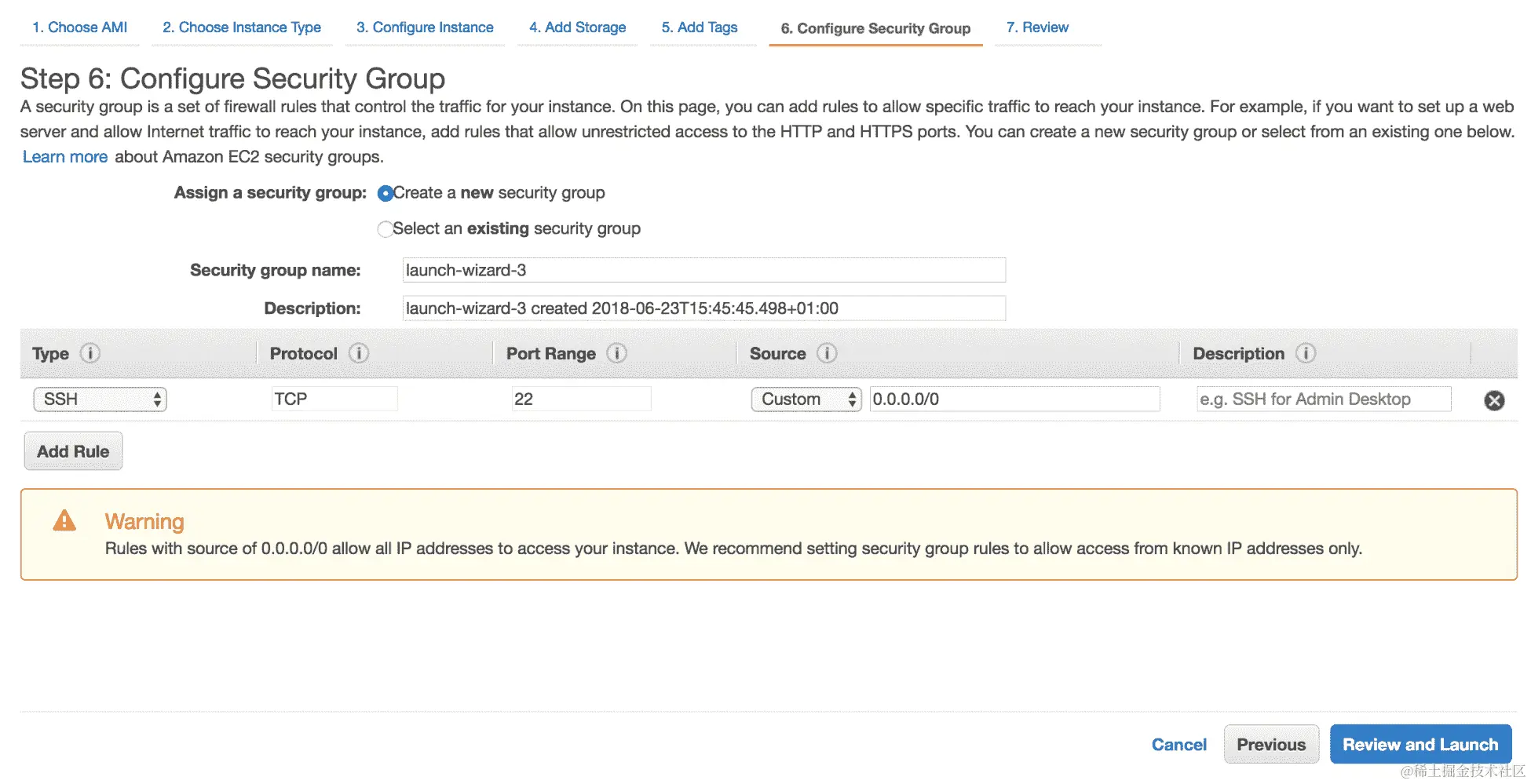The width and height of the screenshot is (1531, 784).
Task: Open the Source column info icon
Action: [x=827, y=353]
